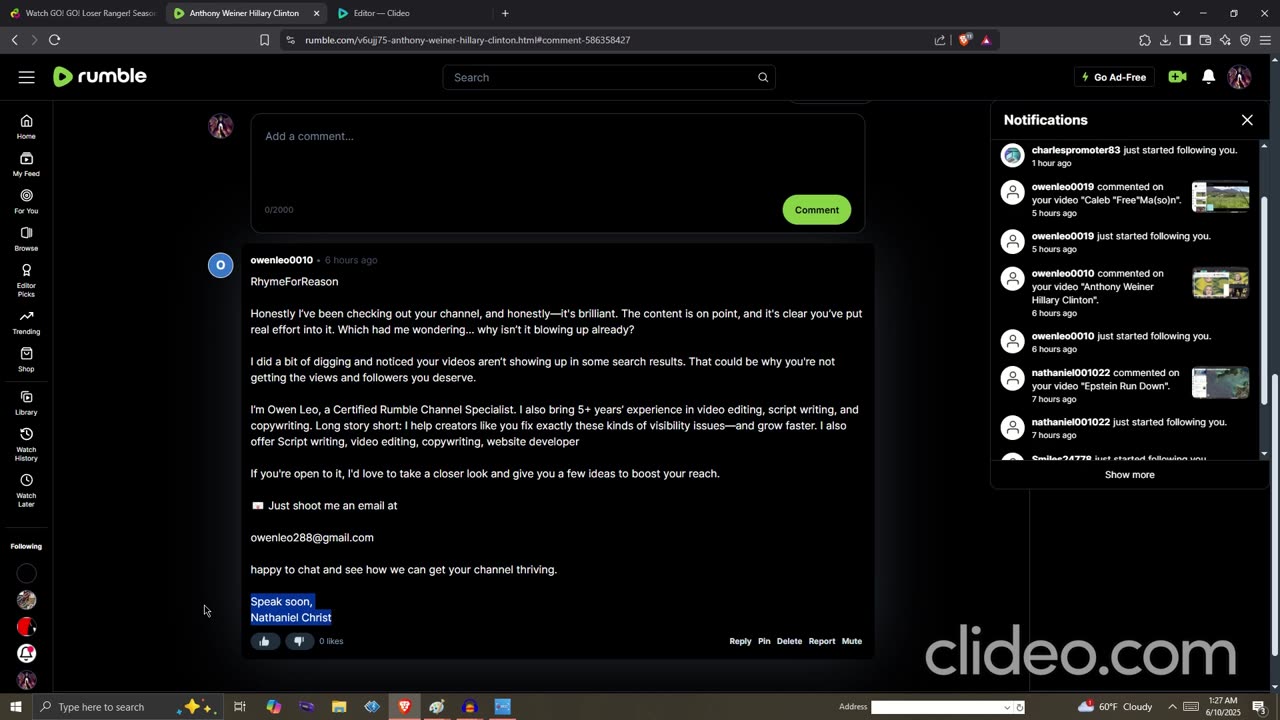Open the user profile avatar menu
The image size is (1280, 720).
pos(1239,77)
